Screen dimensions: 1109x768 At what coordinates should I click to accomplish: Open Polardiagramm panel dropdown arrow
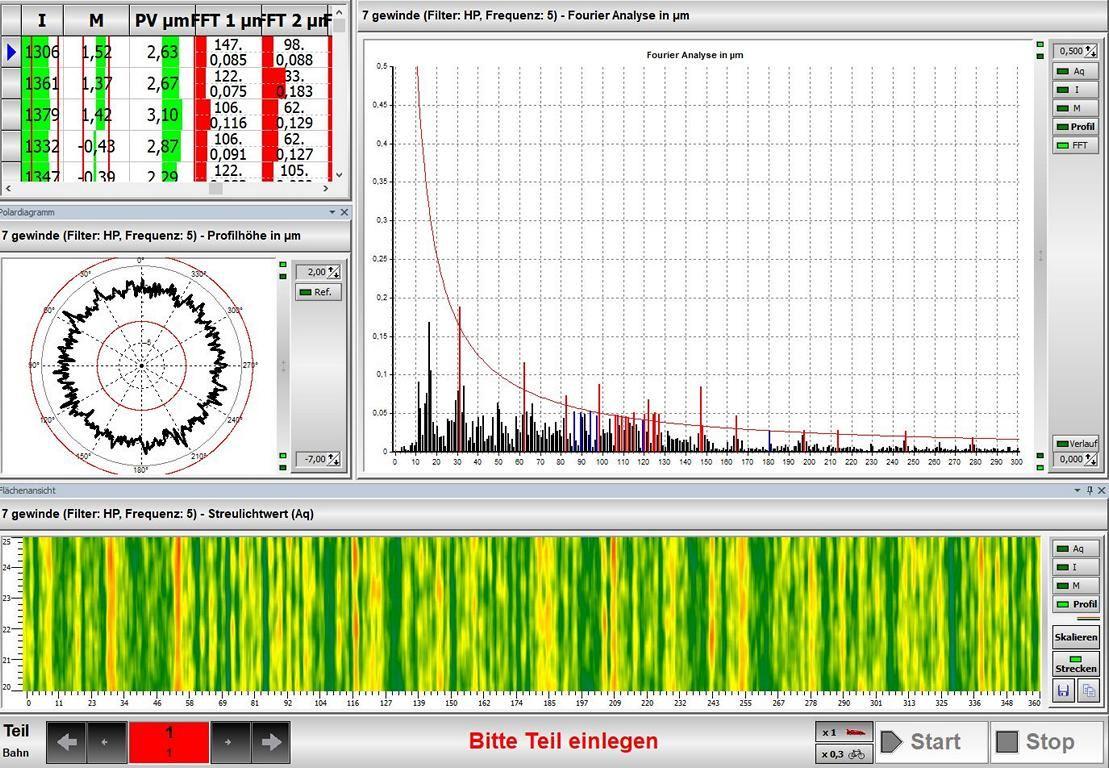click(332, 212)
